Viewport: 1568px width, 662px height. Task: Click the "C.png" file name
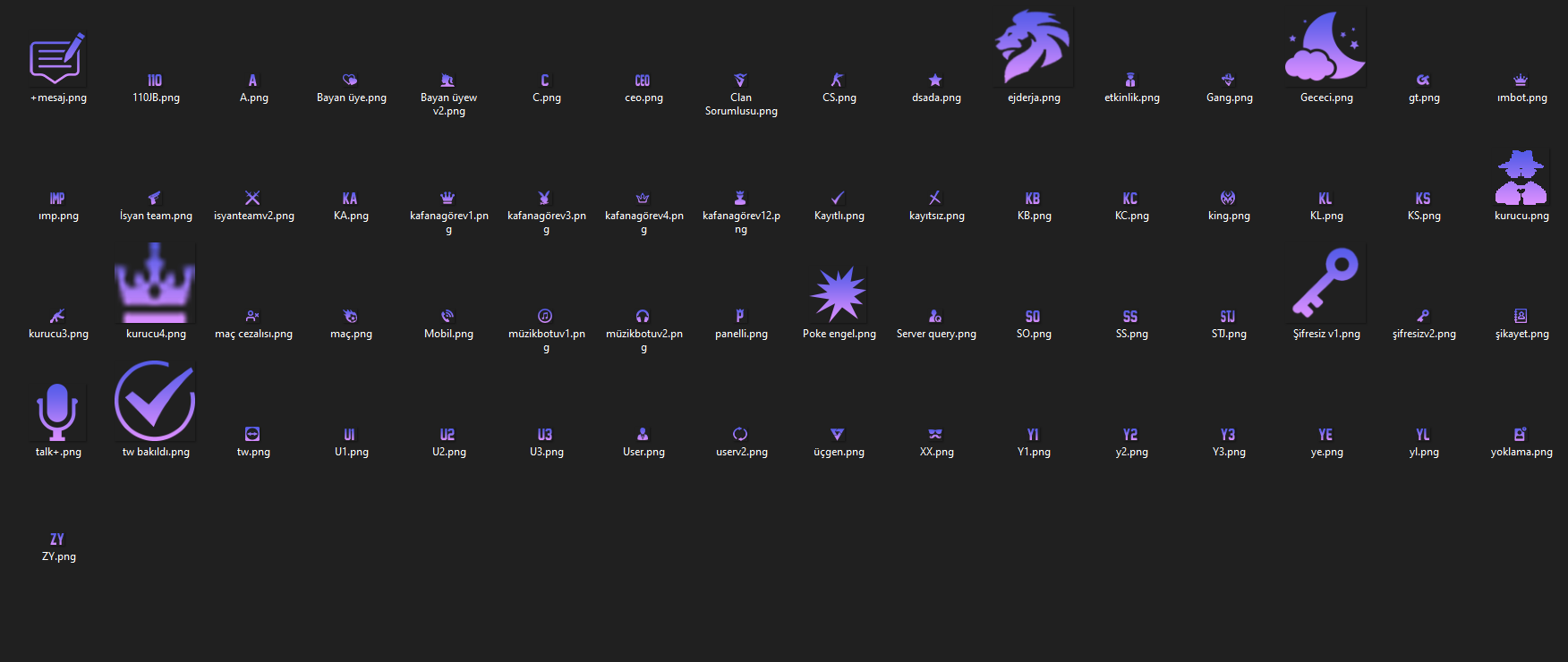(x=546, y=98)
